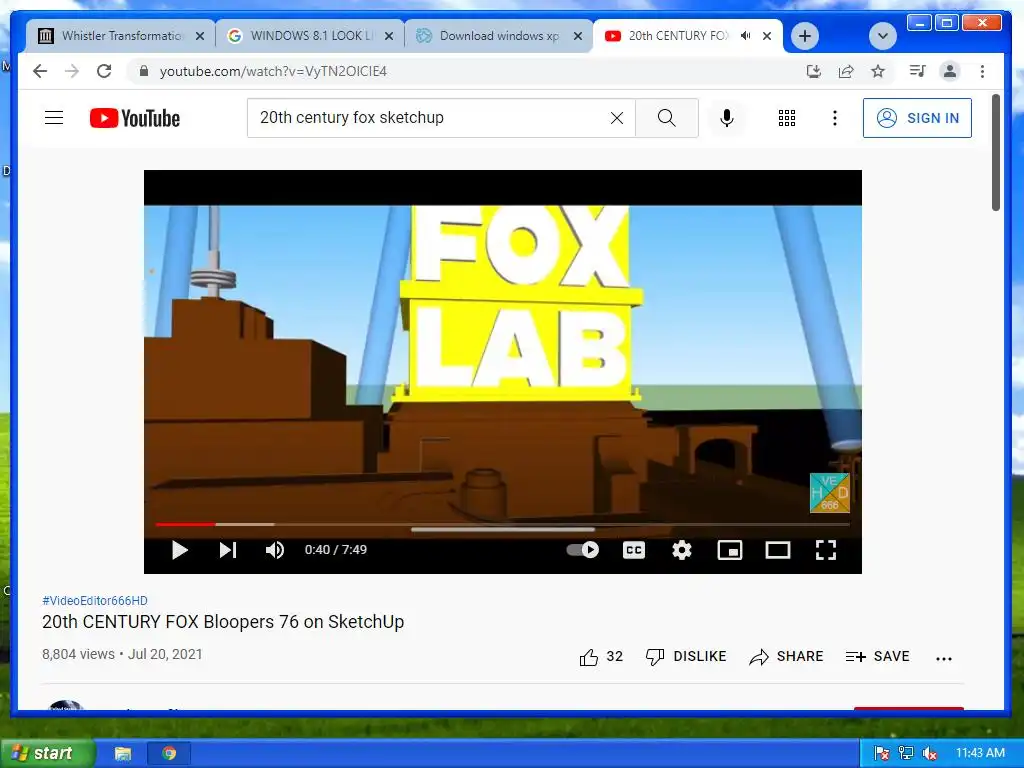Click the SIGN IN button
Image resolution: width=1024 pixels, height=768 pixels.
tap(917, 118)
